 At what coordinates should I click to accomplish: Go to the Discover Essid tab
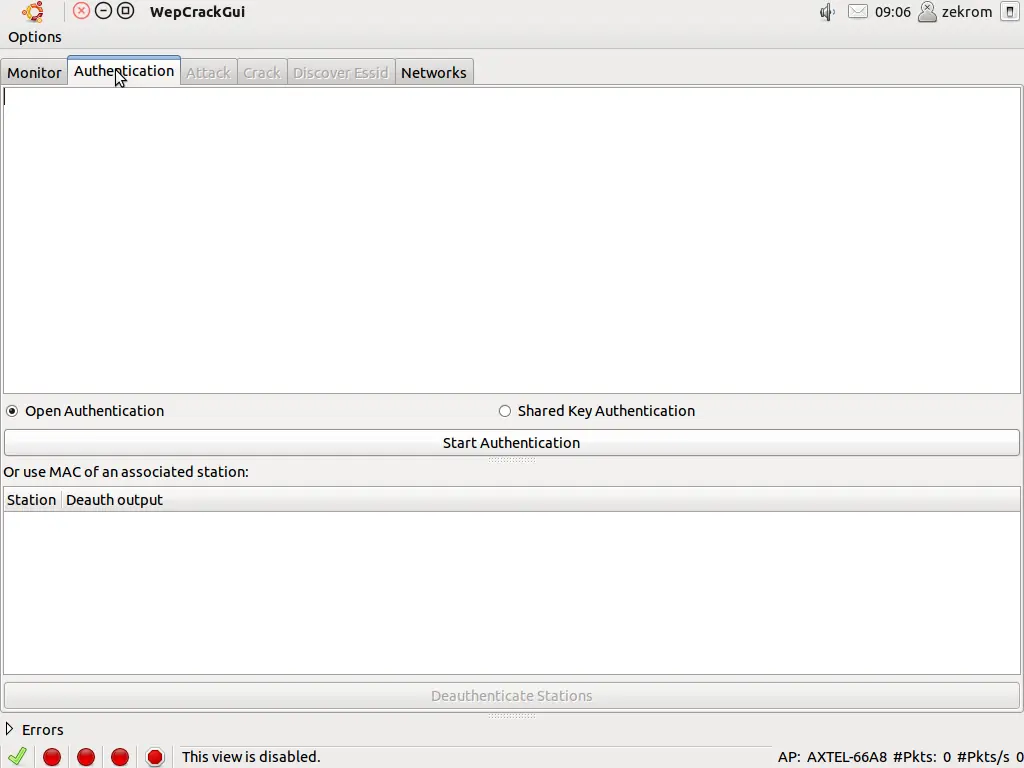pyautogui.click(x=340, y=72)
